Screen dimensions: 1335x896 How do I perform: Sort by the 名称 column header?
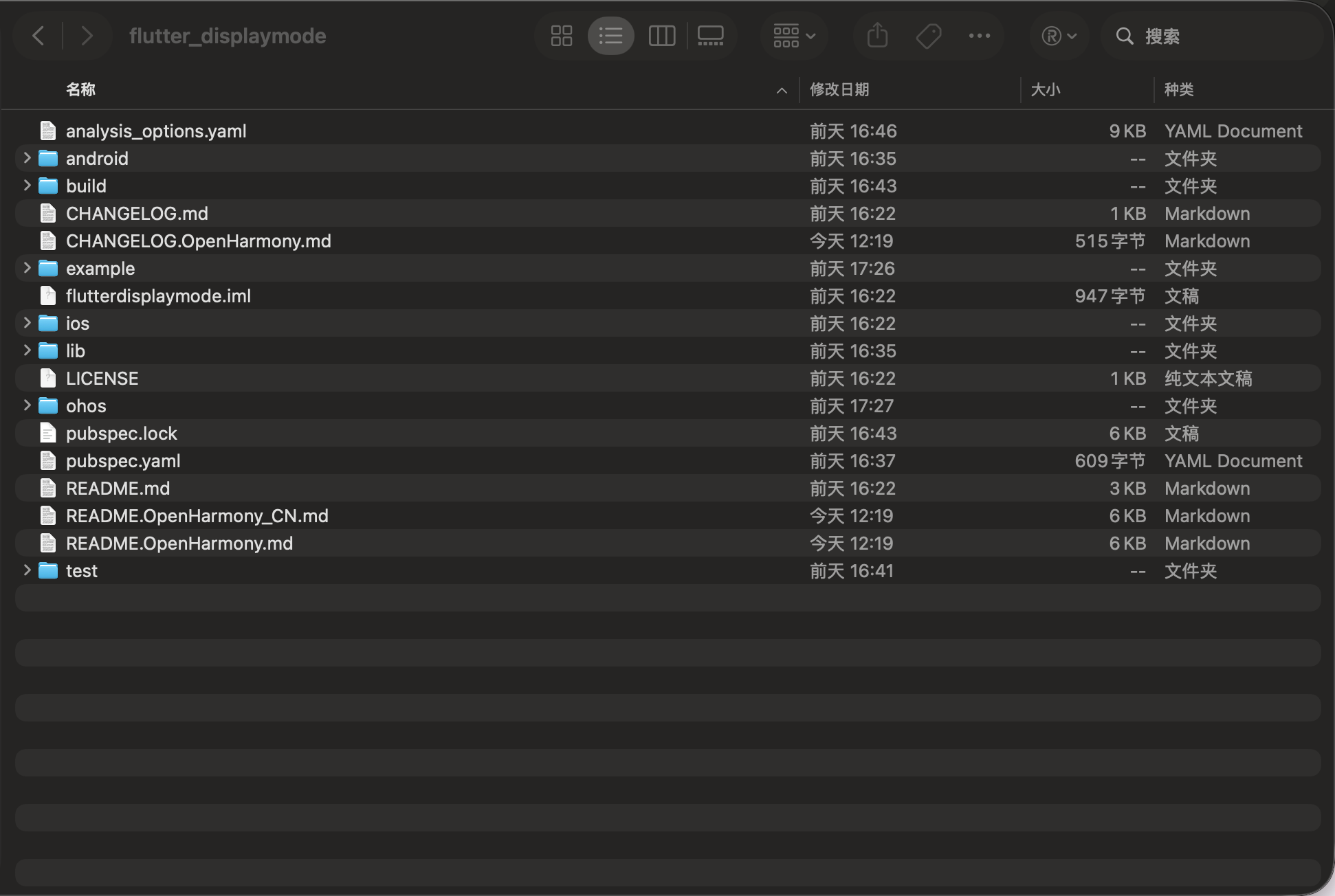pyautogui.click(x=80, y=89)
